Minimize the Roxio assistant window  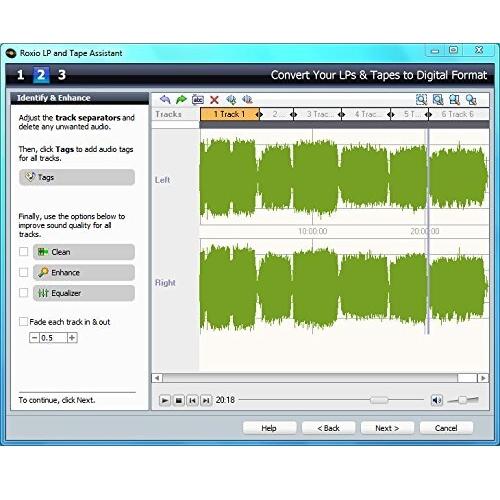pos(435,51)
